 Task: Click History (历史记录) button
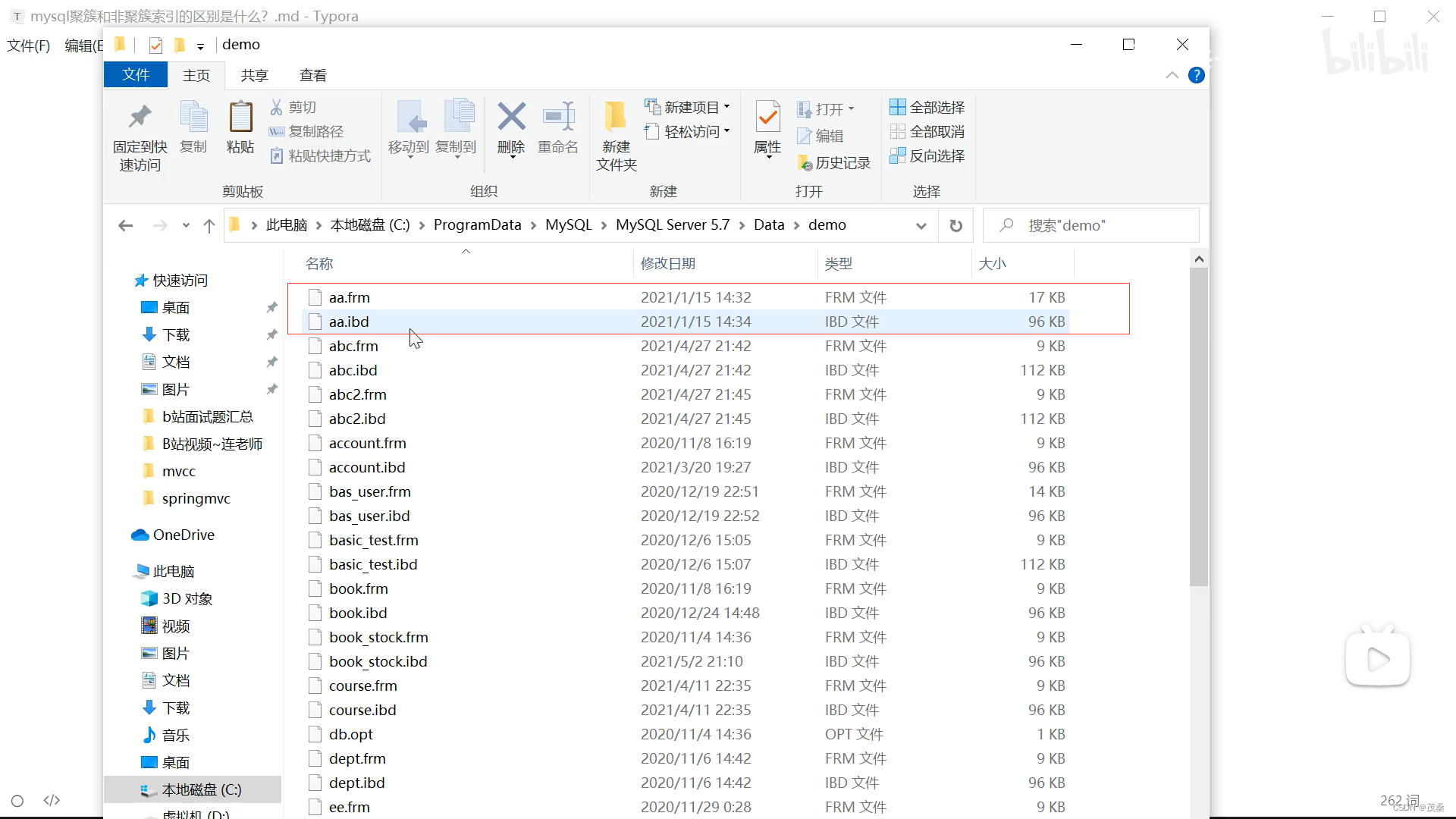tap(834, 163)
